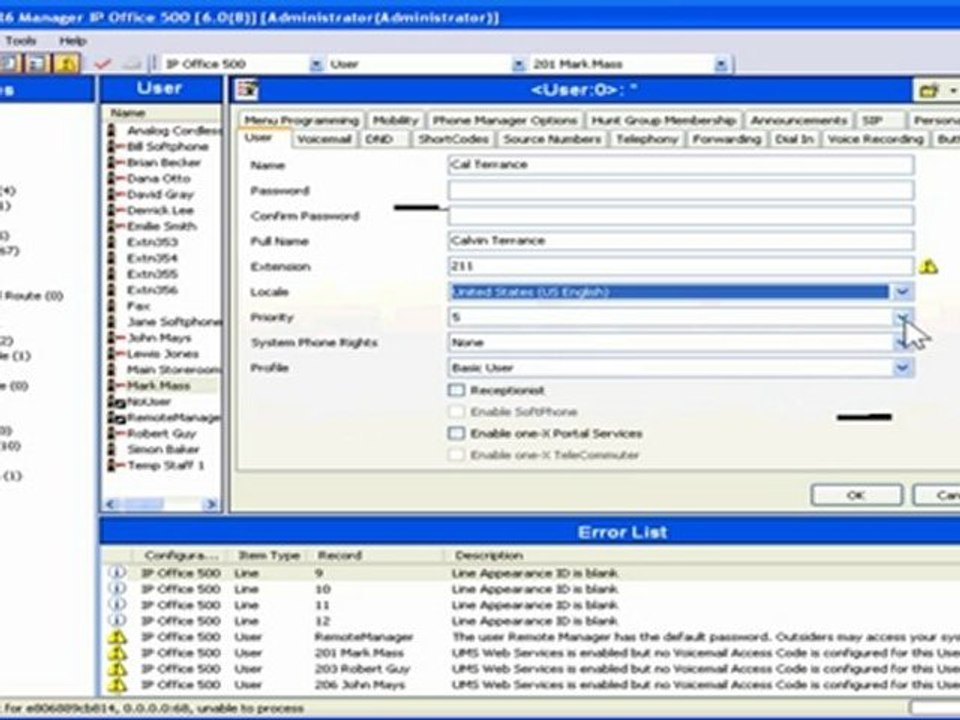Switch to the Telephony tab
Viewport: 960px width, 720px height.
(x=647, y=139)
